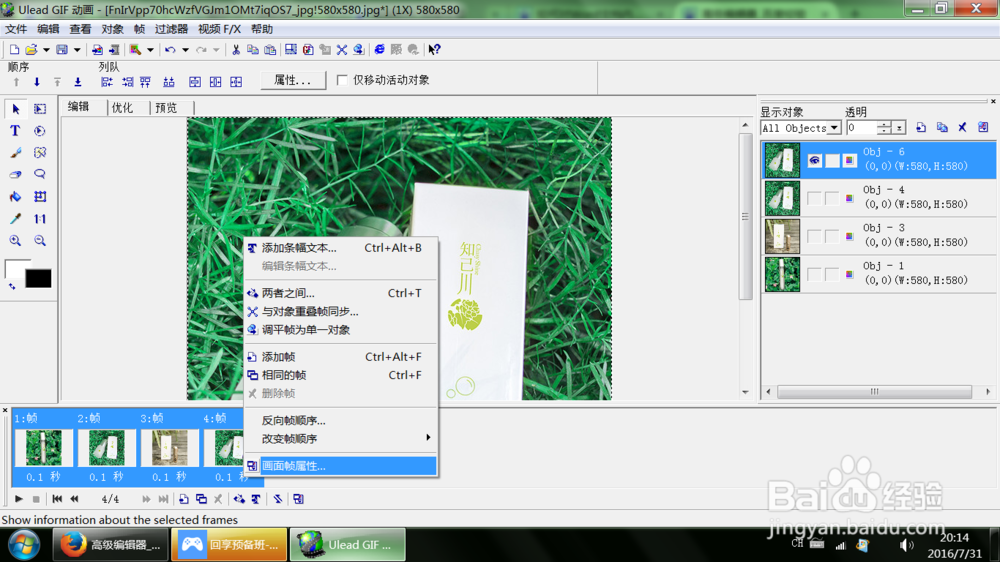The image size is (1000, 562).
Task: Click the white foreground color swatch
Action: tap(15, 267)
